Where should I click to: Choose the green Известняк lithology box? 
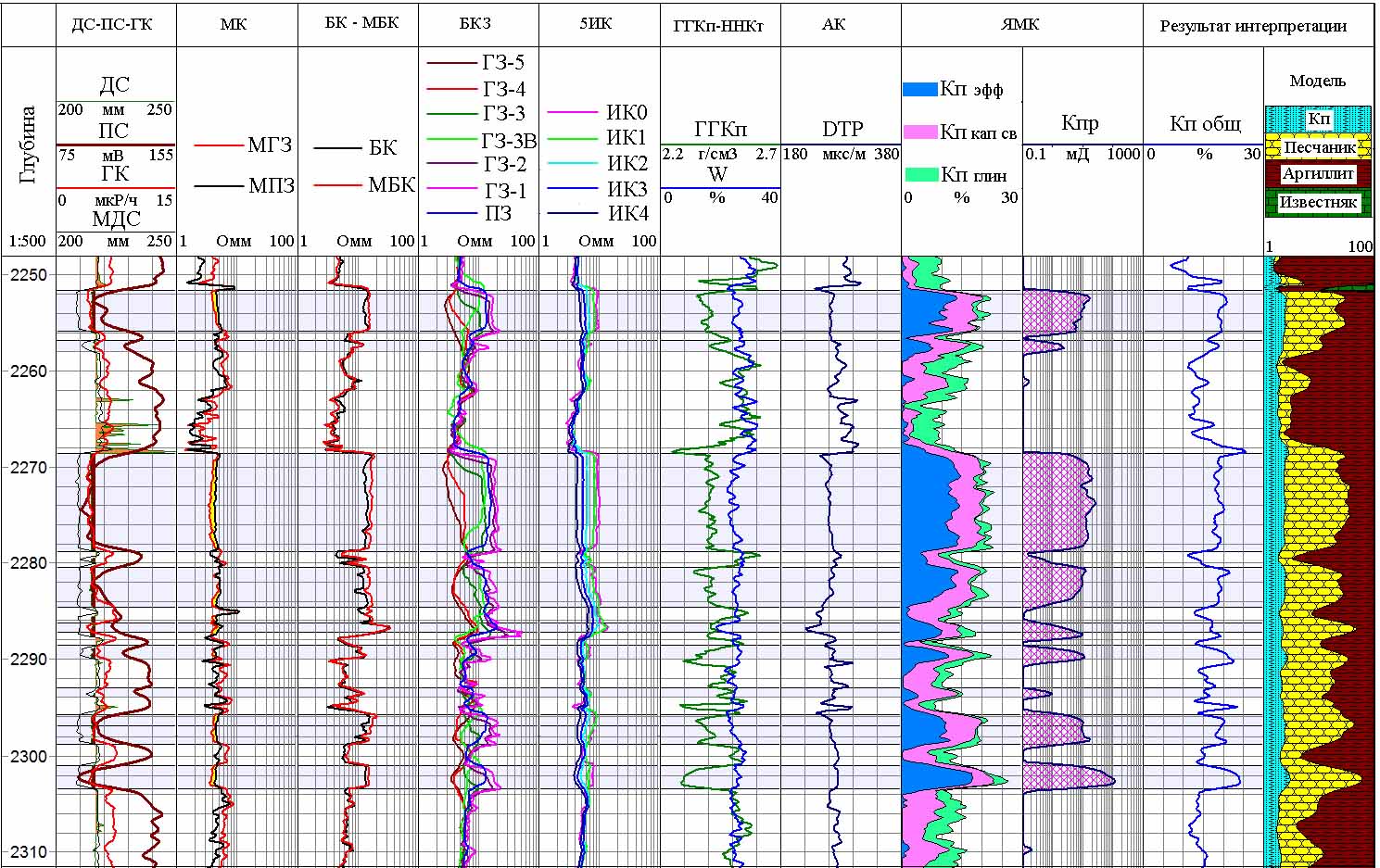tap(1318, 202)
